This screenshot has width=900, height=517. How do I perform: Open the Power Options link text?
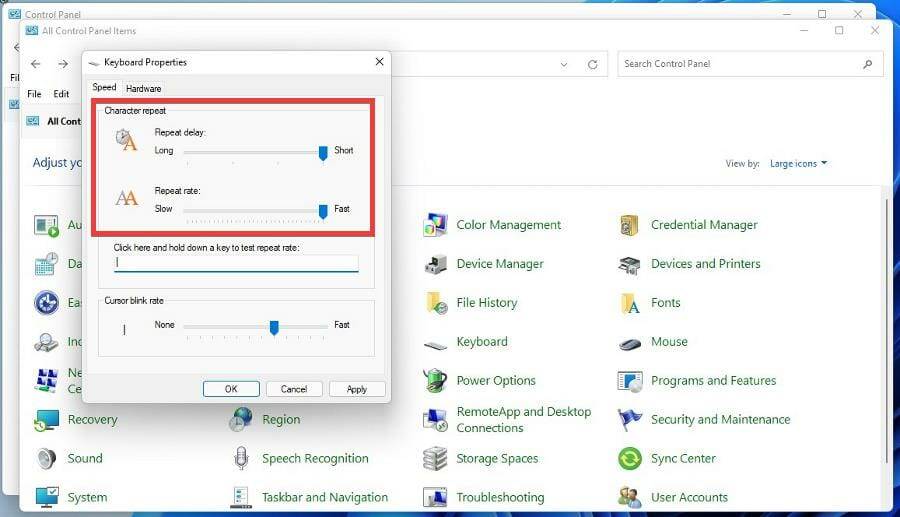496,380
